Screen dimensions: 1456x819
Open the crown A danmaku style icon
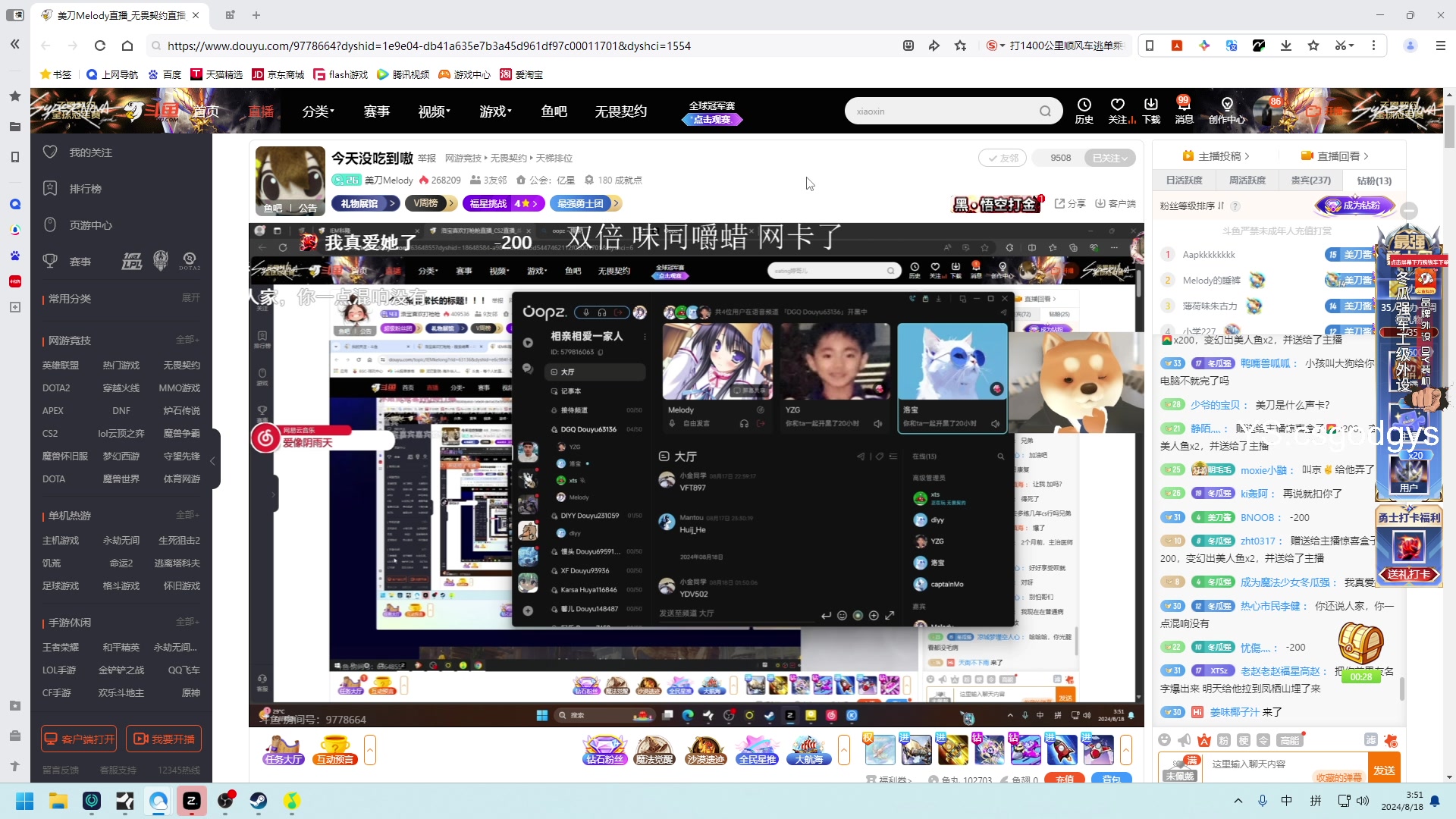[1203, 740]
